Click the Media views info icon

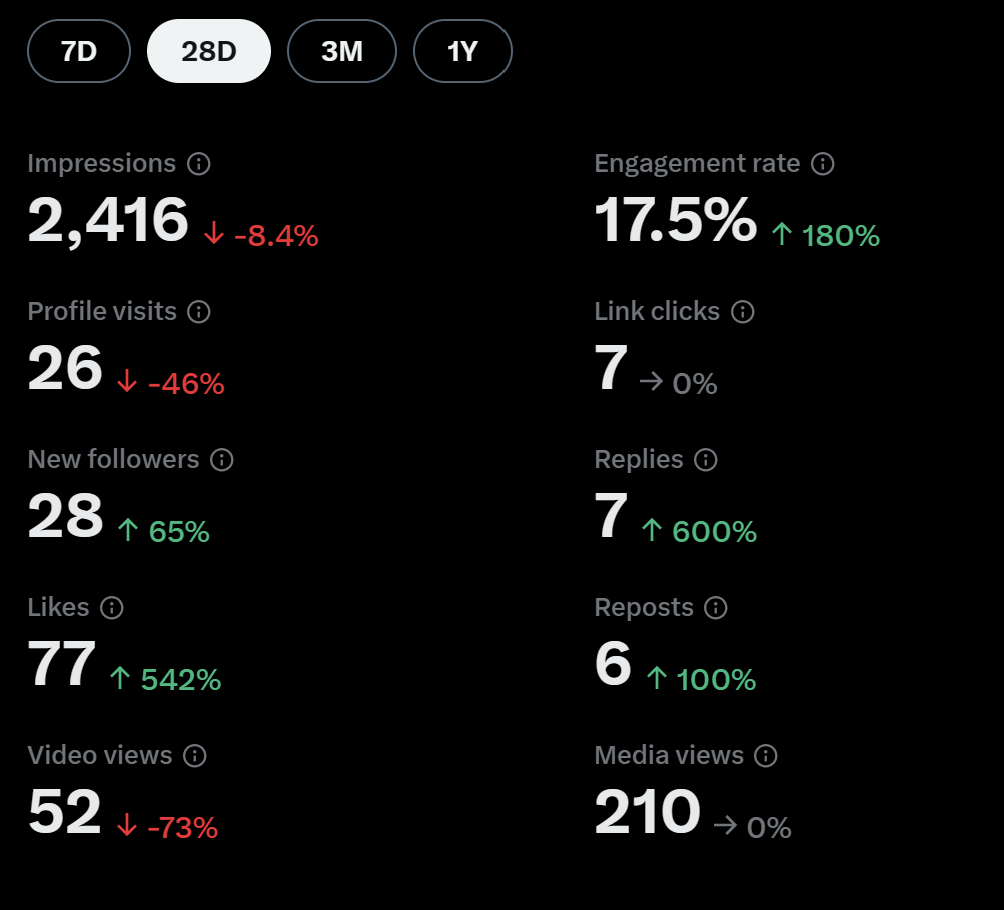766,756
